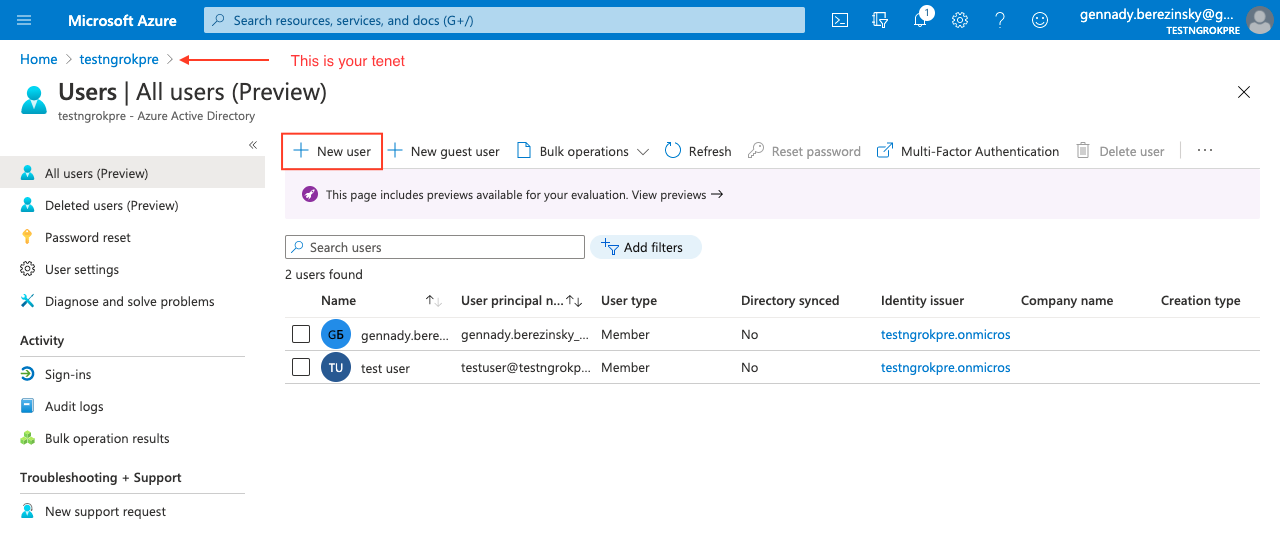Expand the Bulk operations dropdown arrow
Viewport: 1280px width, 551px height.
tap(643, 152)
